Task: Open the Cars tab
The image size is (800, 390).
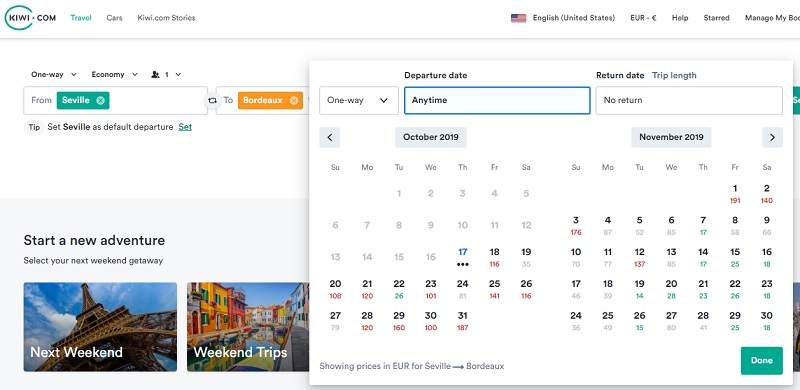Action: coord(114,18)
